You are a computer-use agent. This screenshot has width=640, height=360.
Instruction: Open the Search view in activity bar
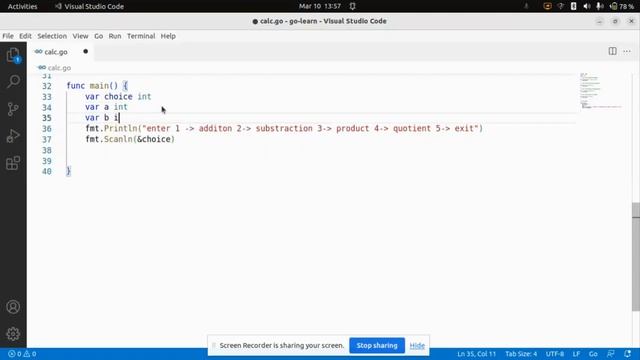click(x=13, y=82)
